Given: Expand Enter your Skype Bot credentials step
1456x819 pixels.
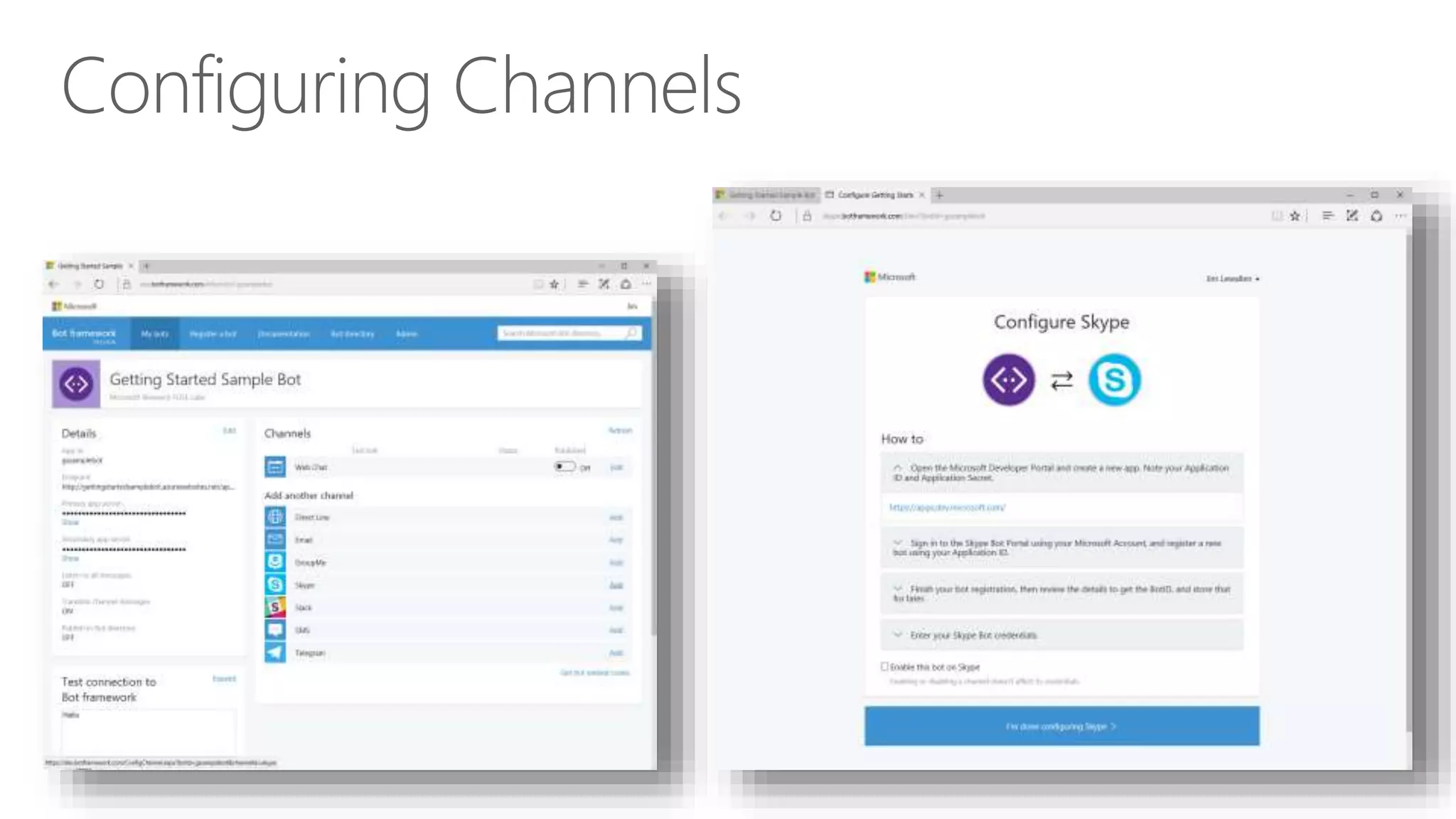Looking at the screenshot, I should pyautogui.click(x=897, y=634).
